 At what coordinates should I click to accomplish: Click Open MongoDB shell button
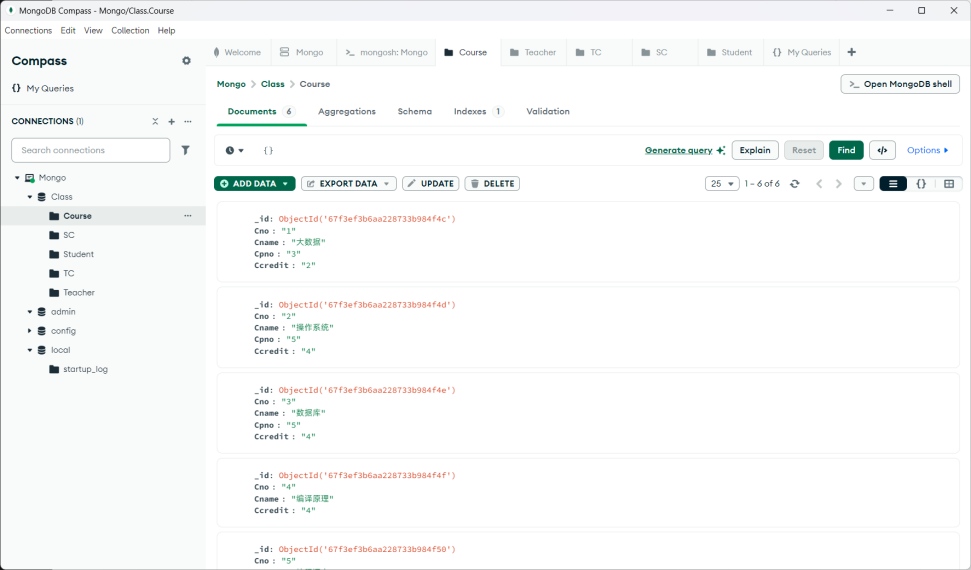[900, 84]
